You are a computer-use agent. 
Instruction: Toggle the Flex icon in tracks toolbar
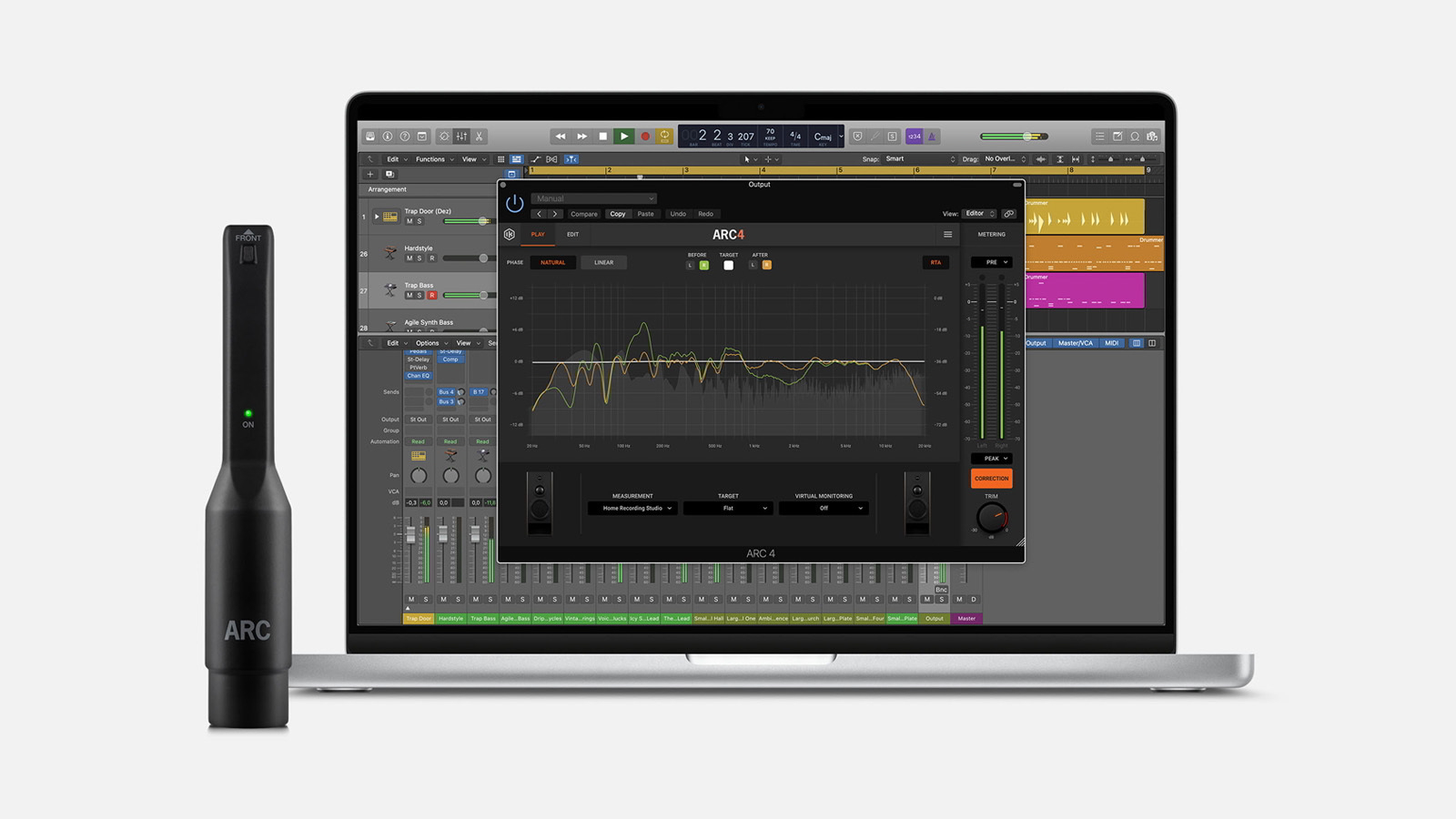coord(551,159)
